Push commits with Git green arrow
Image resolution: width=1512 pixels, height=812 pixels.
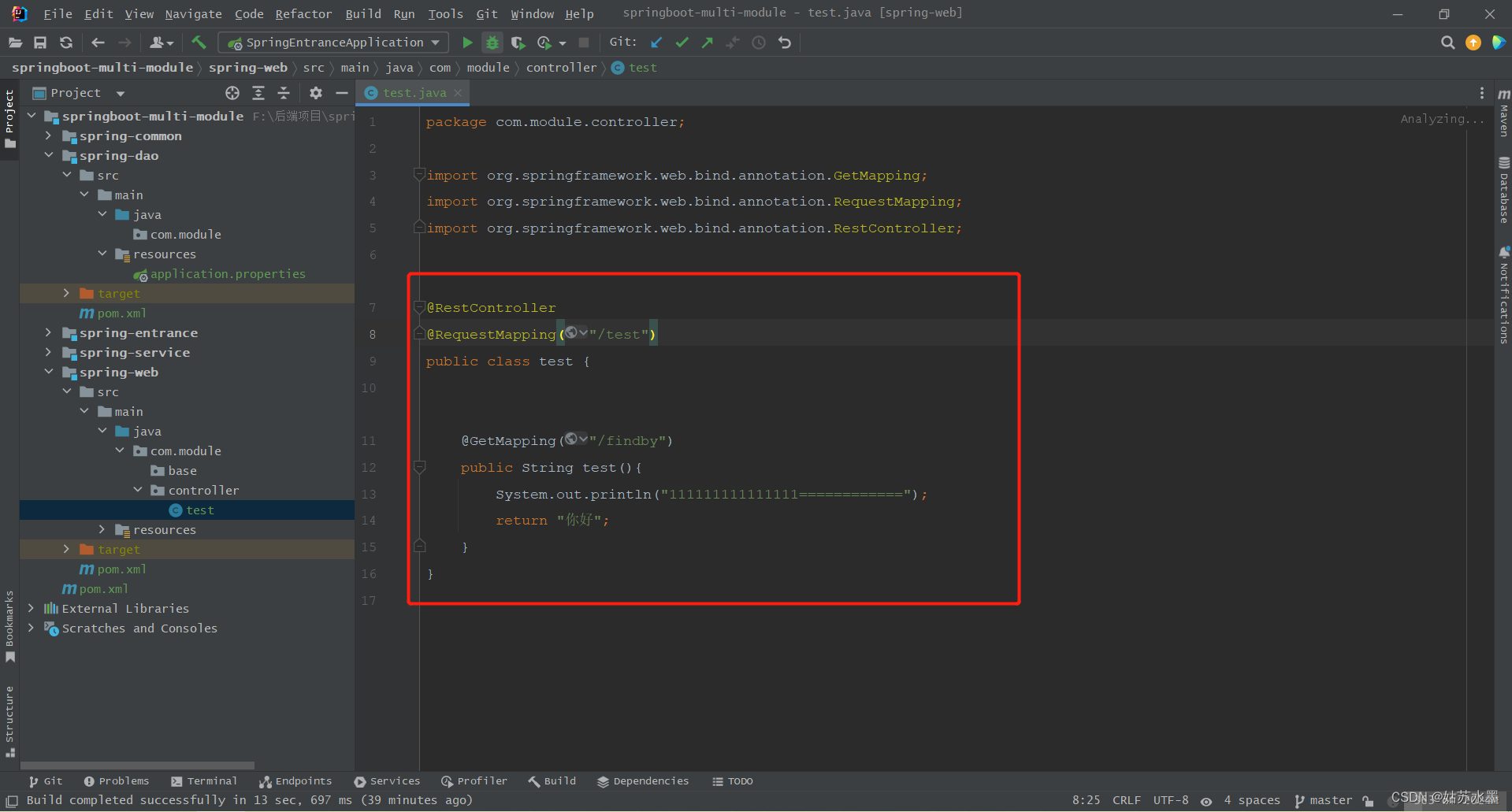click(x=708, y=43)
